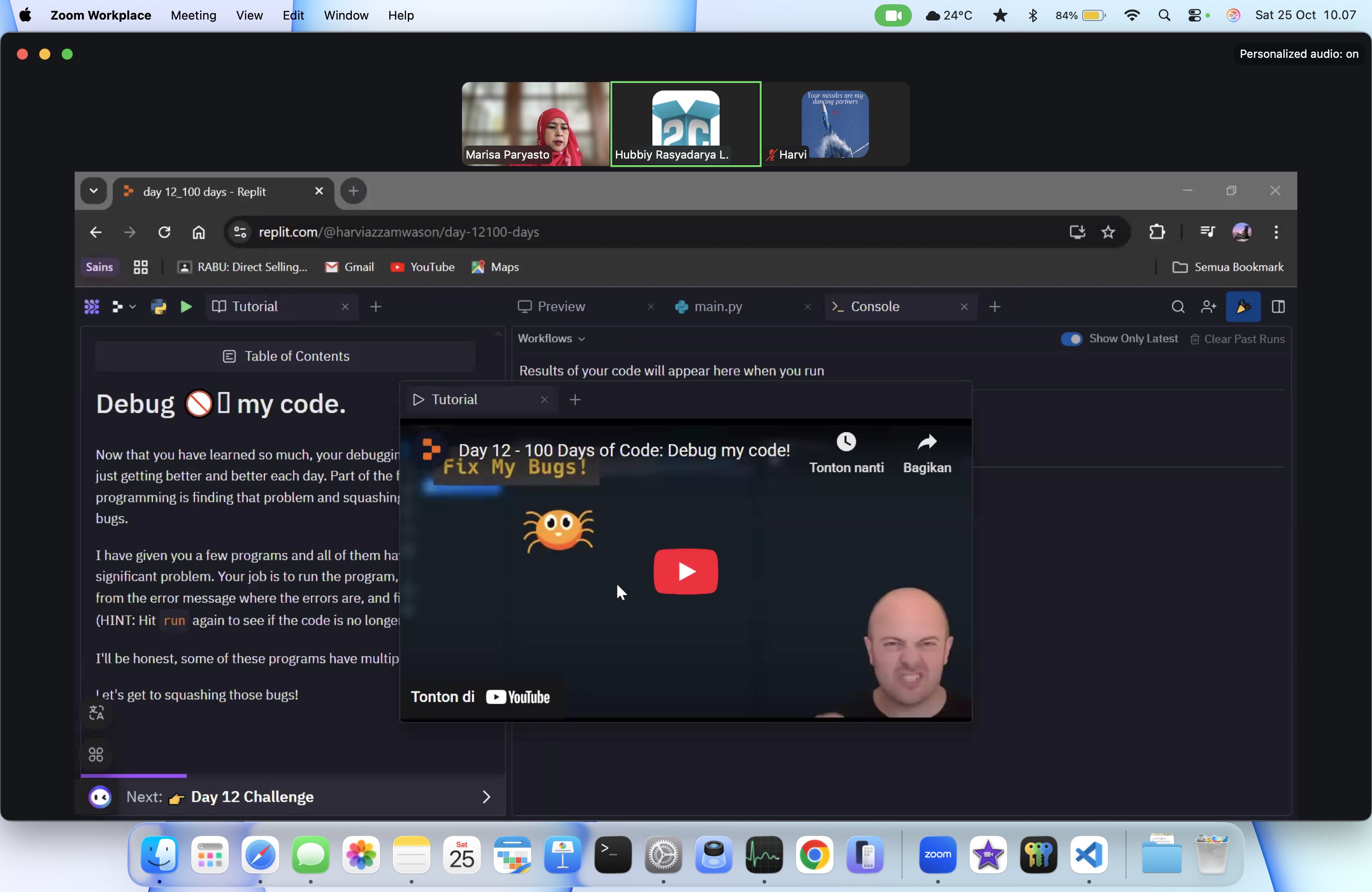Switch to the main.py tab
The image size is (1372, 892).
[x=718, y=307]
